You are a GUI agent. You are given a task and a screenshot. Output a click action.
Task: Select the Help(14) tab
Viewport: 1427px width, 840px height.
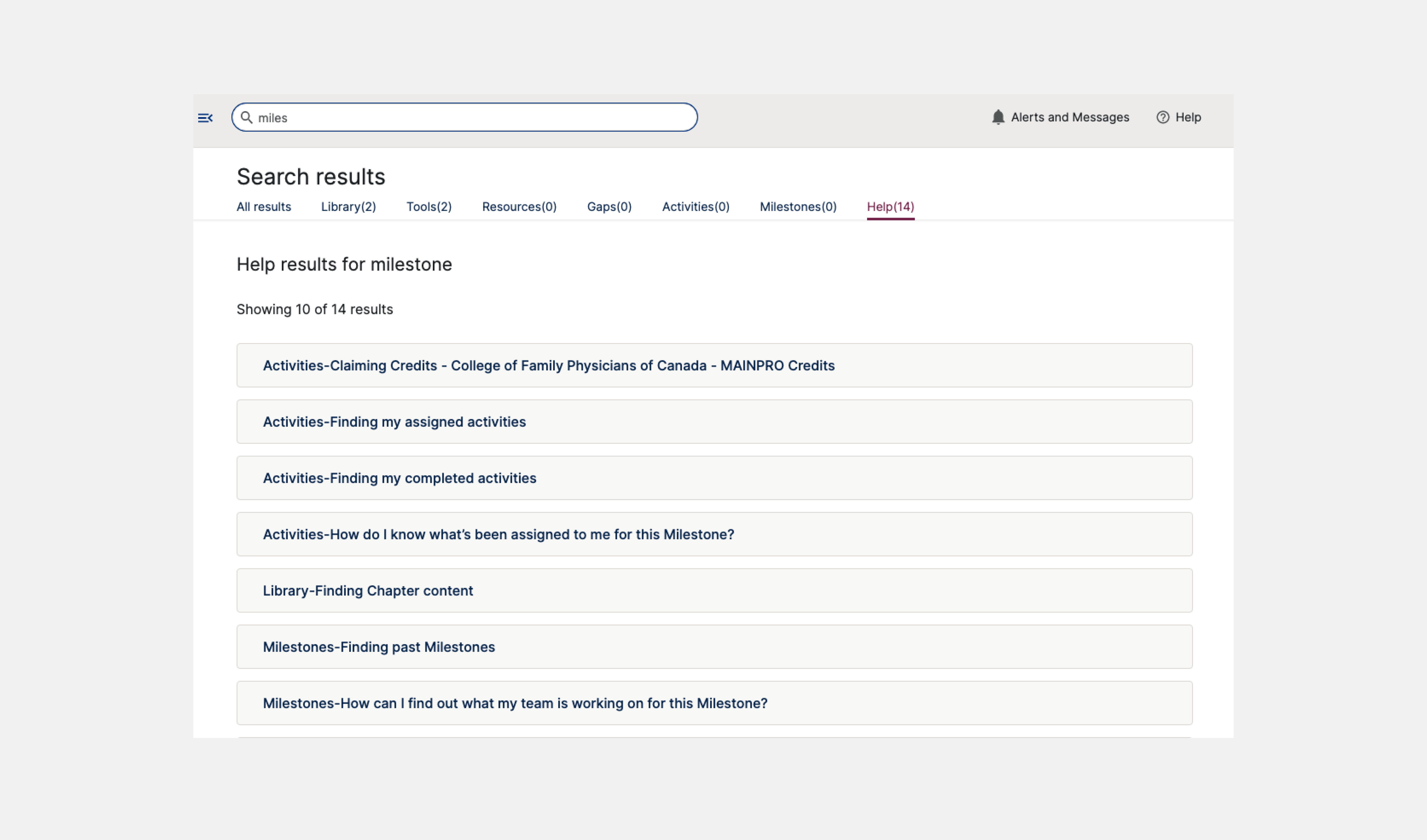890,207
